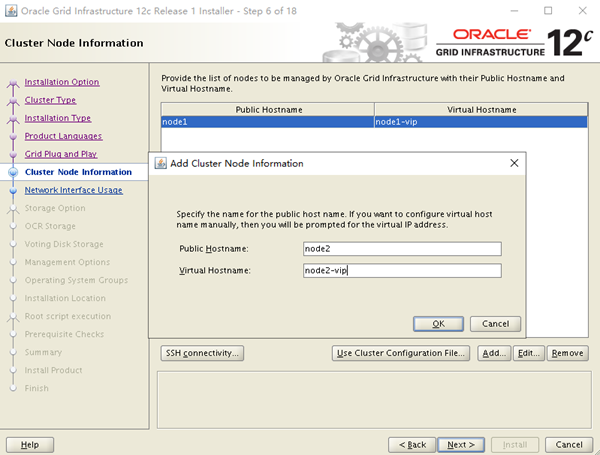Focus the Virtual Hostname input field

point(402,271)
